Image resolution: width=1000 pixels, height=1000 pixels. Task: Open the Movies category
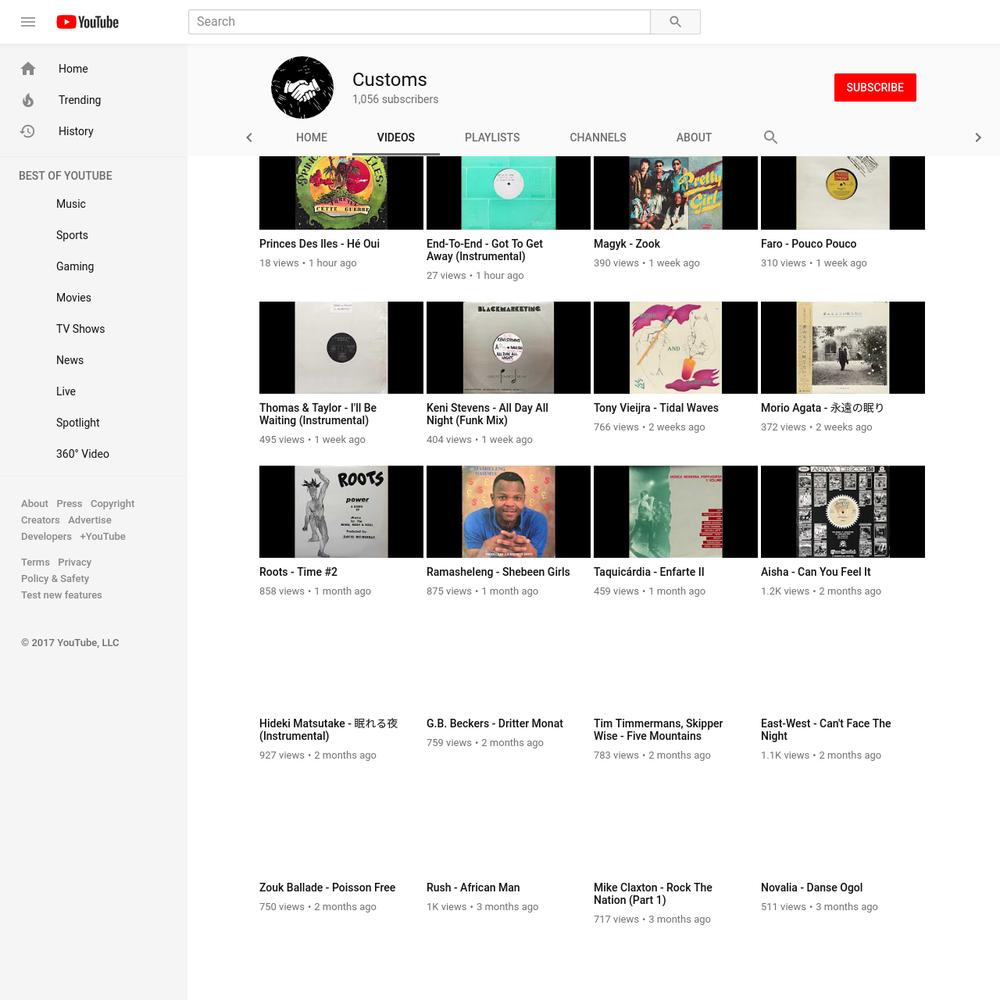73,298
